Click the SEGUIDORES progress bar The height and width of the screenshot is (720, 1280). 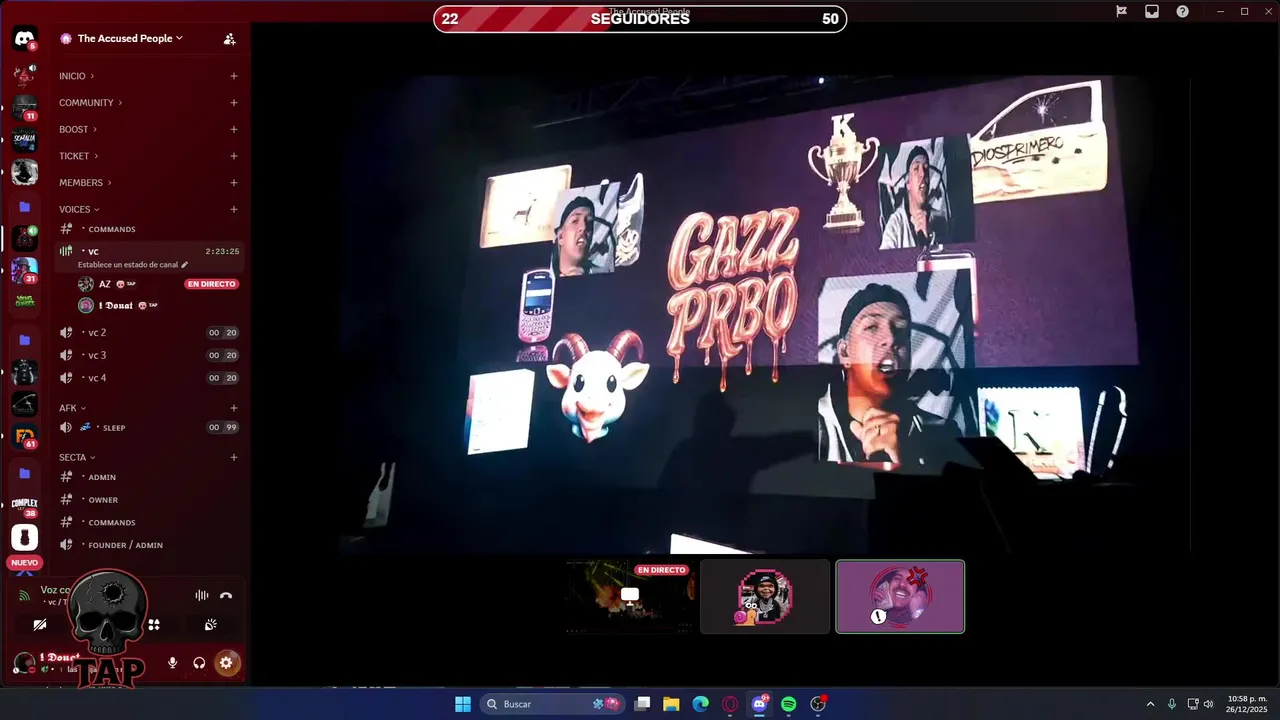click(640, 19)
